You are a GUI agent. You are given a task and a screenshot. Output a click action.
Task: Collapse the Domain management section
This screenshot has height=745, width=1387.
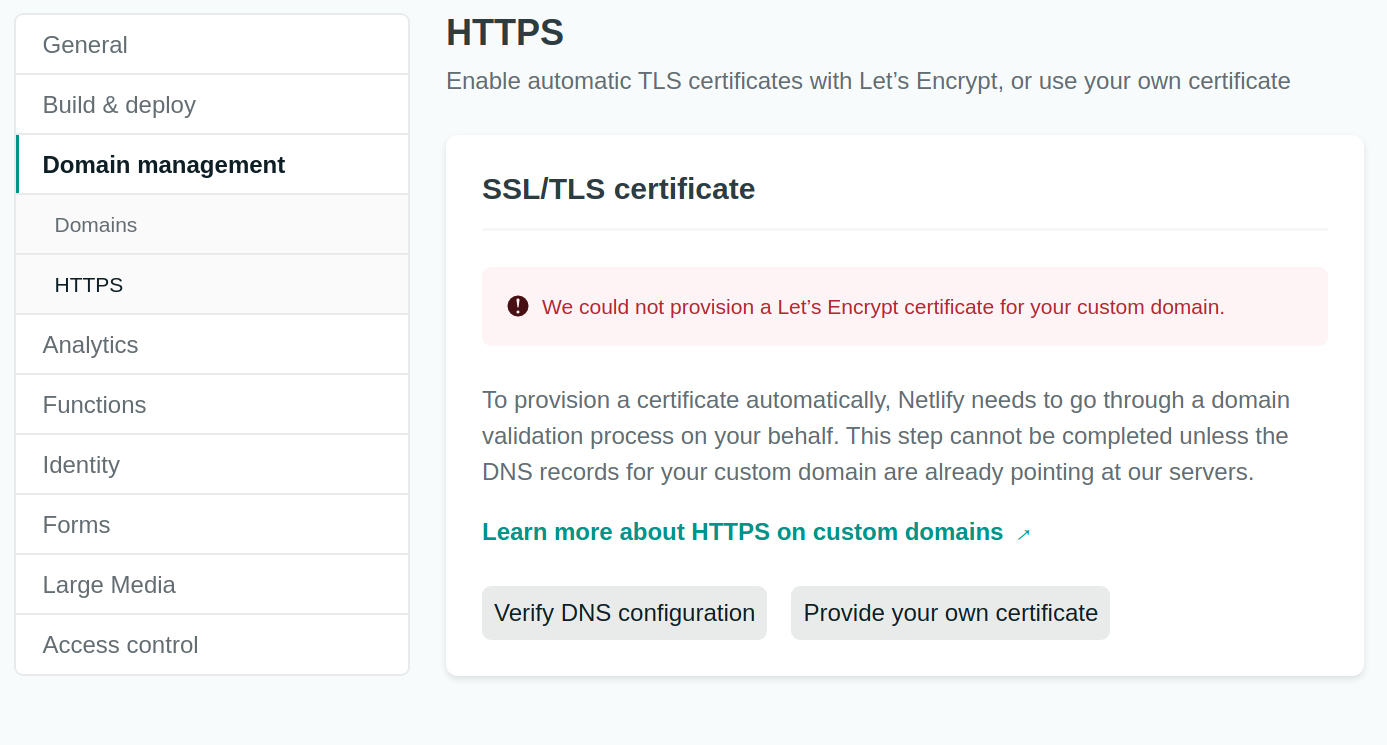(x=212, y=165)
